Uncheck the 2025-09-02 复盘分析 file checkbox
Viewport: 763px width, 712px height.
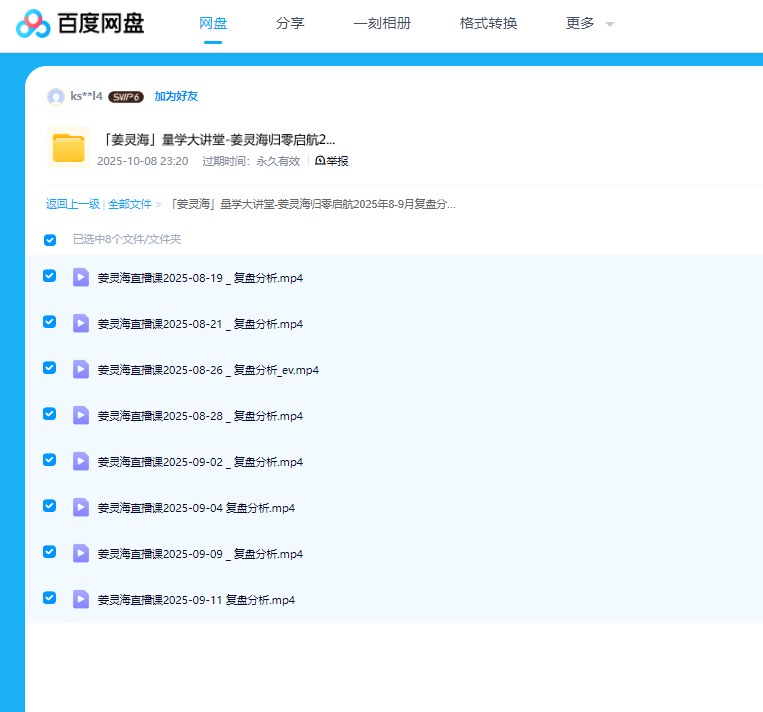(50, 460)
